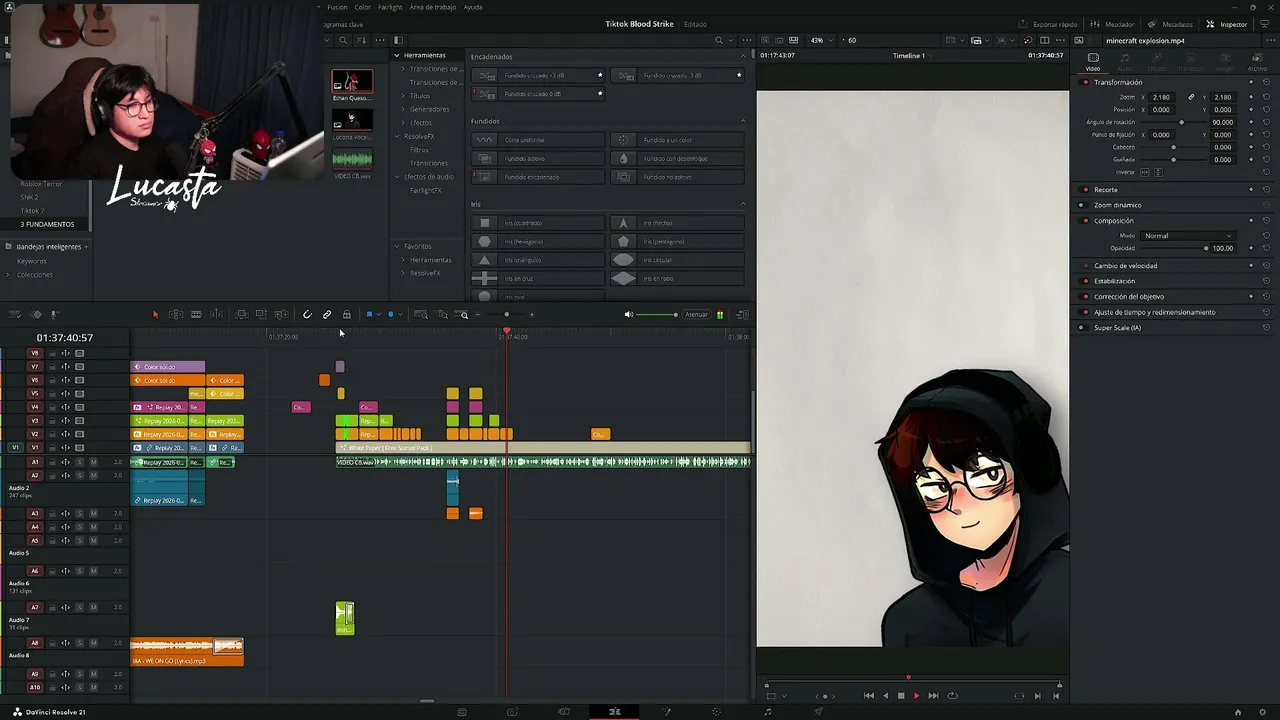Favorite star on Fundido cruzado +3 dB
This screenshot has width=1280, height=720.
click(600, 75)
